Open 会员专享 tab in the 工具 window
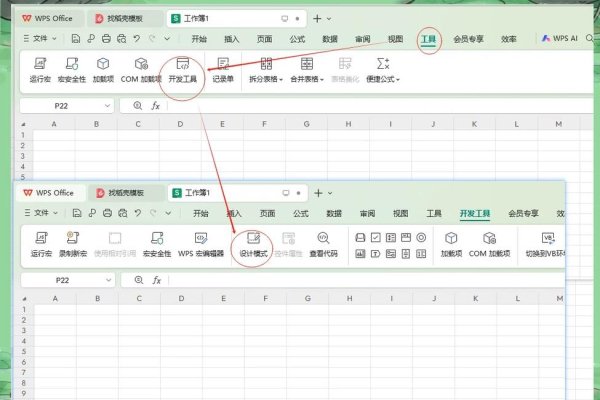Screen dimensions: 600x400 pyautogui.click(x=468, y=39)
